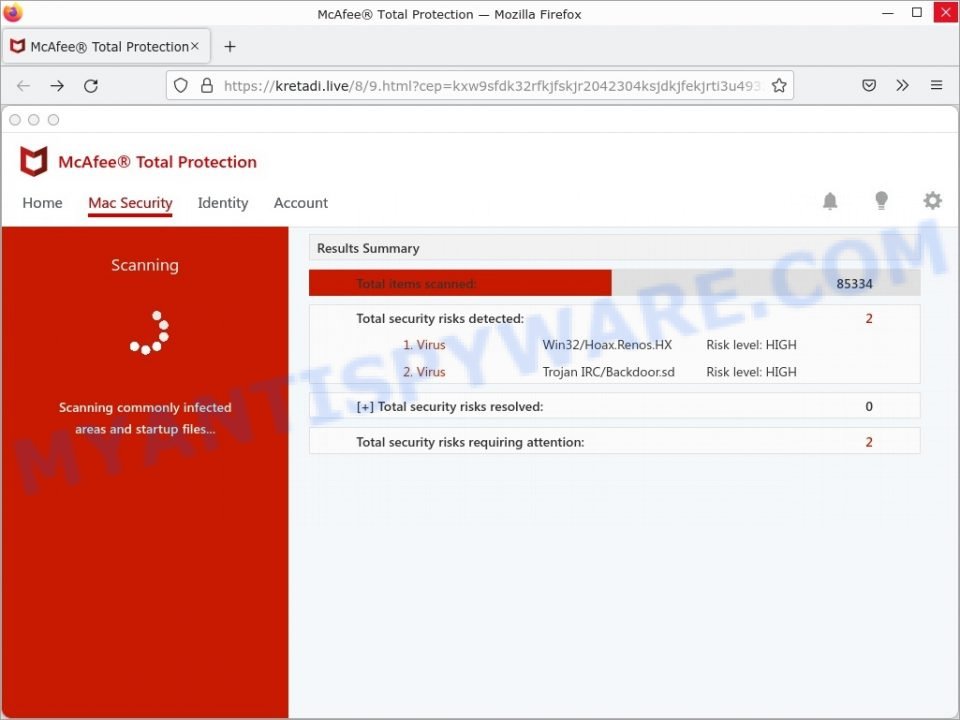Switch to the Identity tab
960x720 pixels.
tap(223, 203)
